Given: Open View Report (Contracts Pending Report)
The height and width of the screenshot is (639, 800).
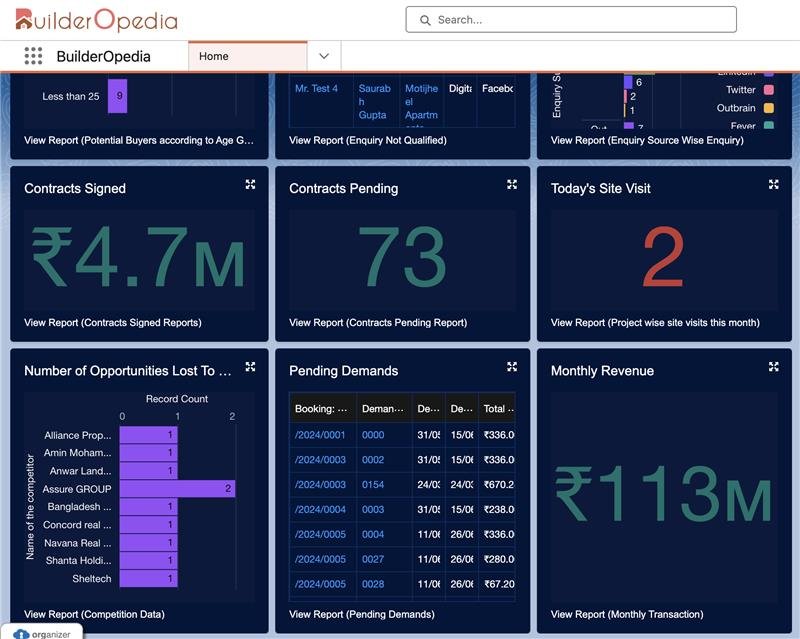Looking at the screenshot, I should tap(378, 323).
